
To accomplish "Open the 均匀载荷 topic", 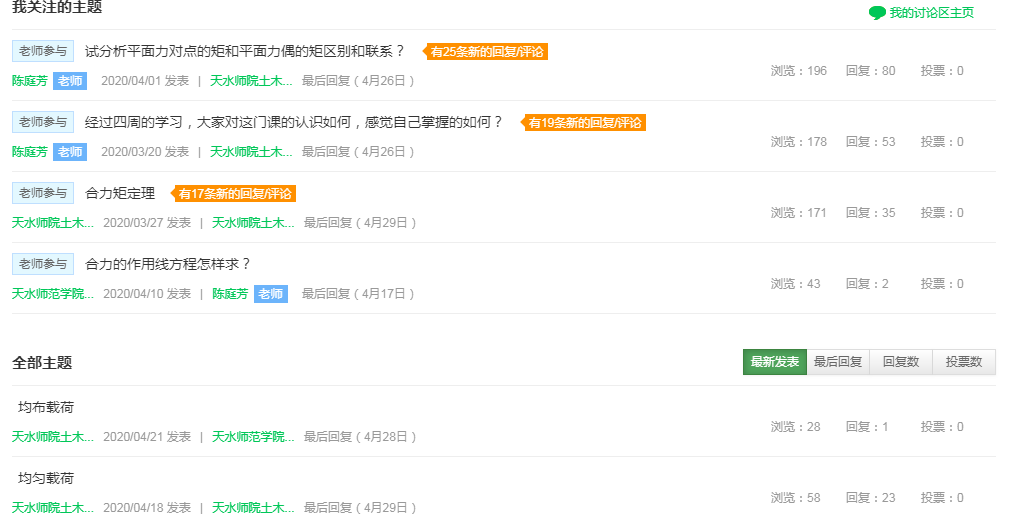I will click(x=46, y=478).
